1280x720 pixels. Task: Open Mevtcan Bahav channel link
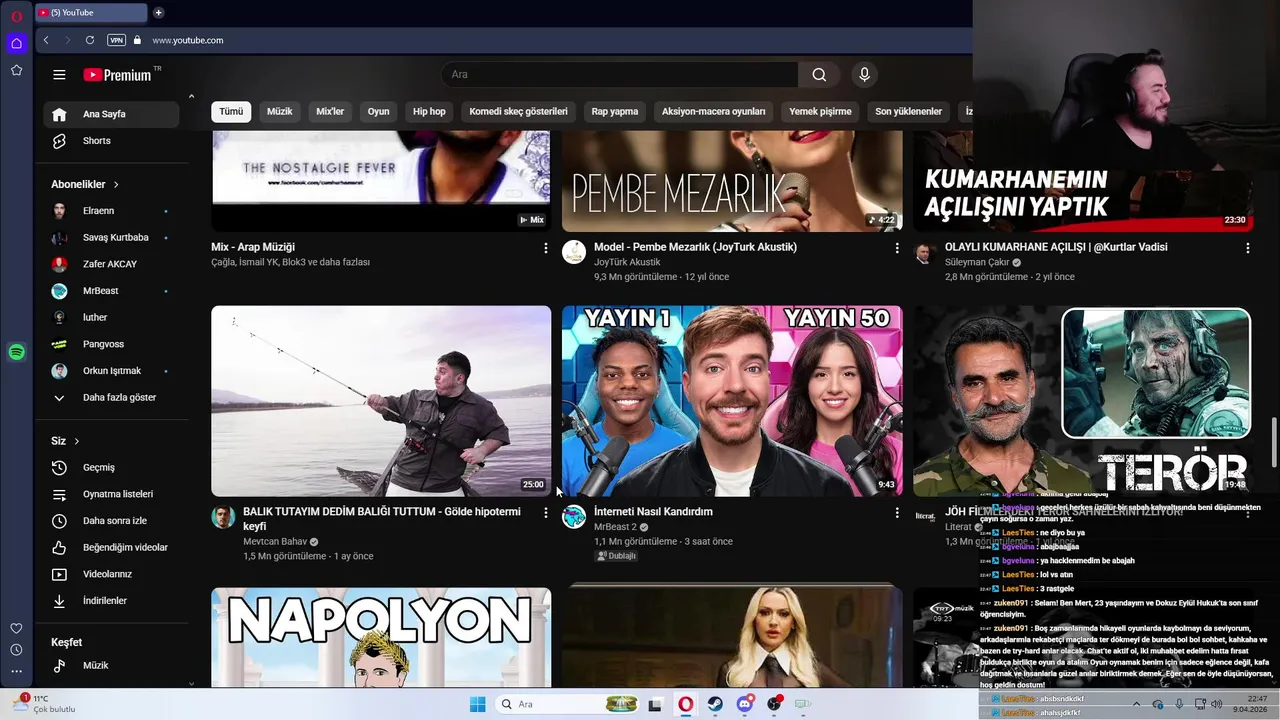(x=275, y=542)
